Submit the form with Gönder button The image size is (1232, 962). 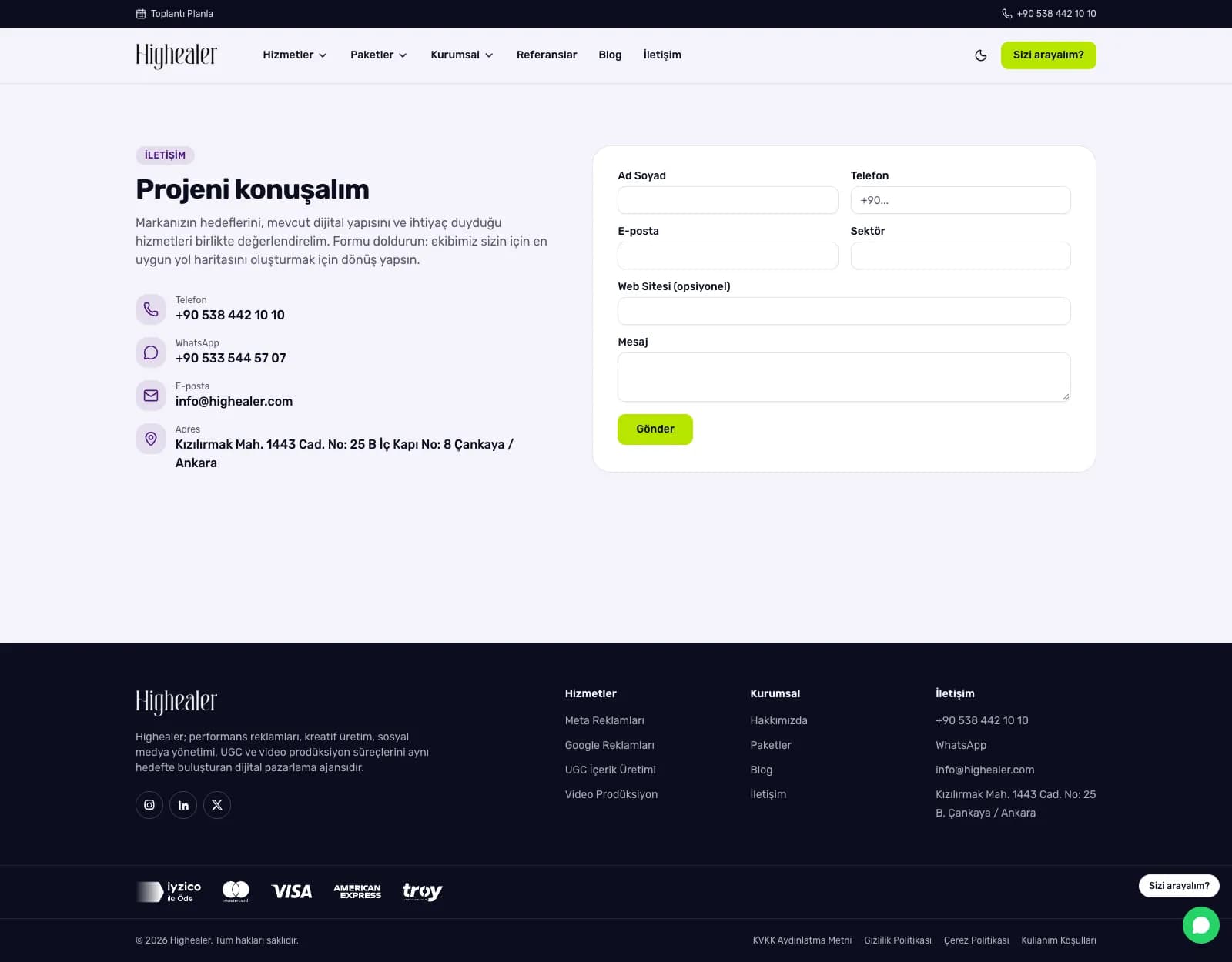coord(655,429)
